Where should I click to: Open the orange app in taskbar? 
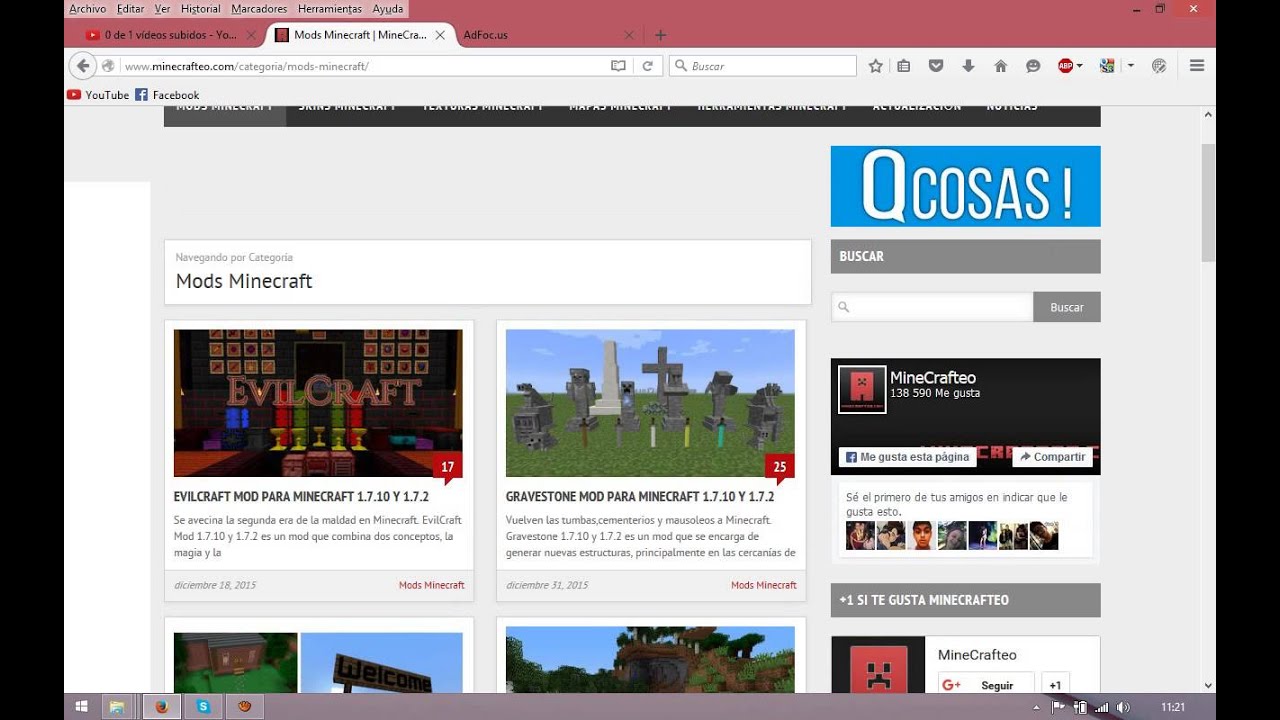[x=244, y=706]
